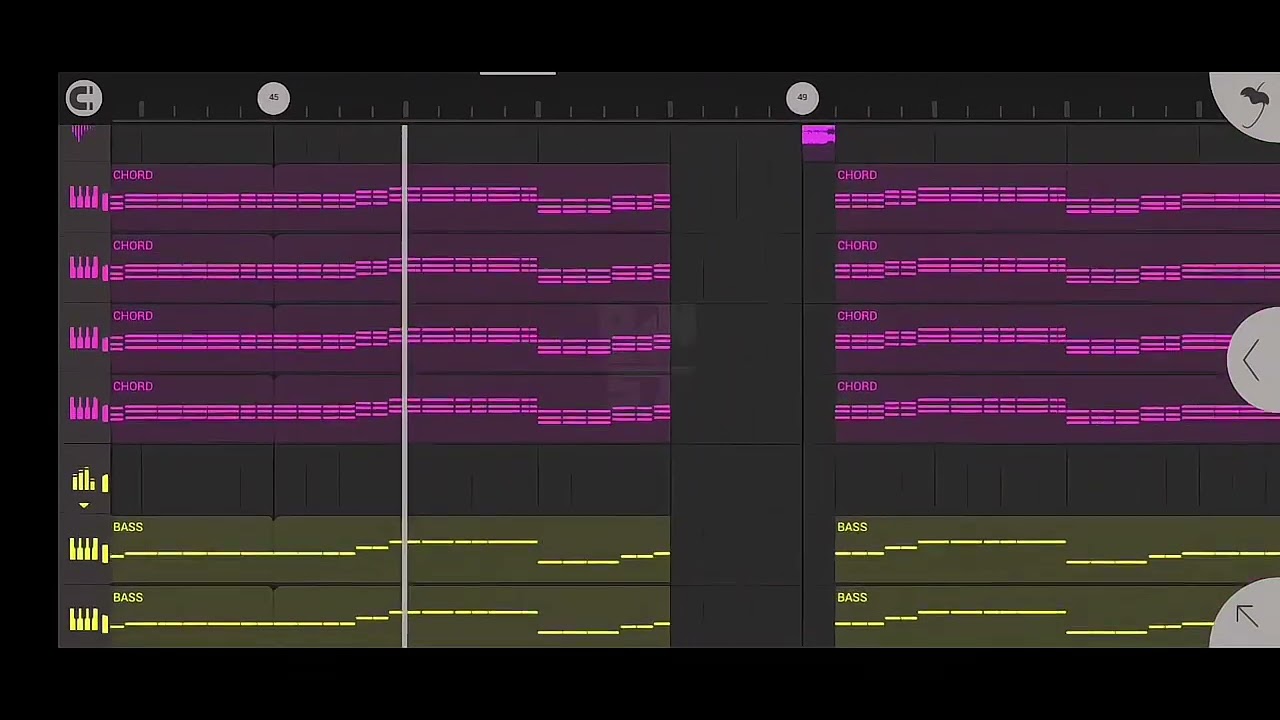Select first BASS track's clip after bar 49
This screenshot has height=720, width=1280.
(1057, 549)
